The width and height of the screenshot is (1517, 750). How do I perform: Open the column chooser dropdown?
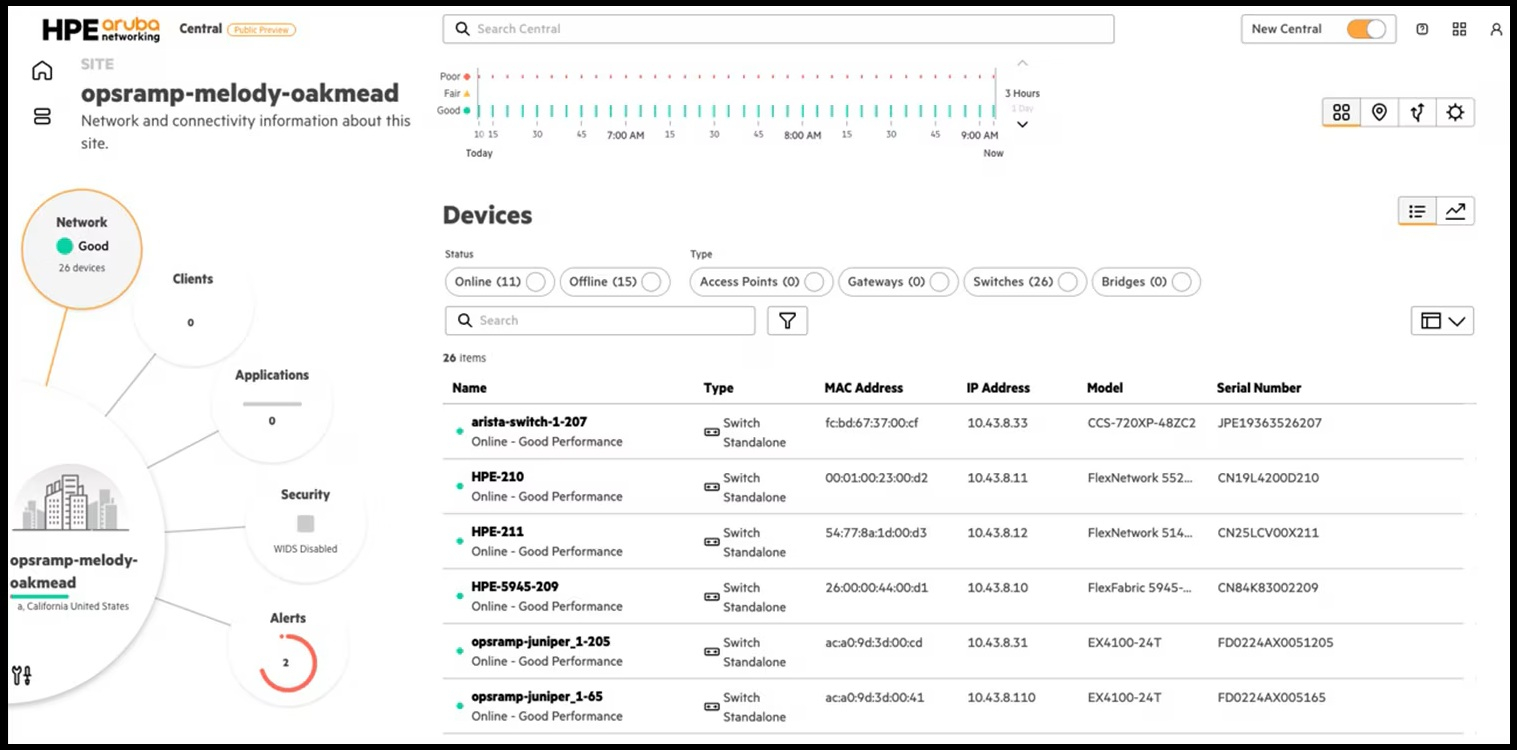point(1442,321)
